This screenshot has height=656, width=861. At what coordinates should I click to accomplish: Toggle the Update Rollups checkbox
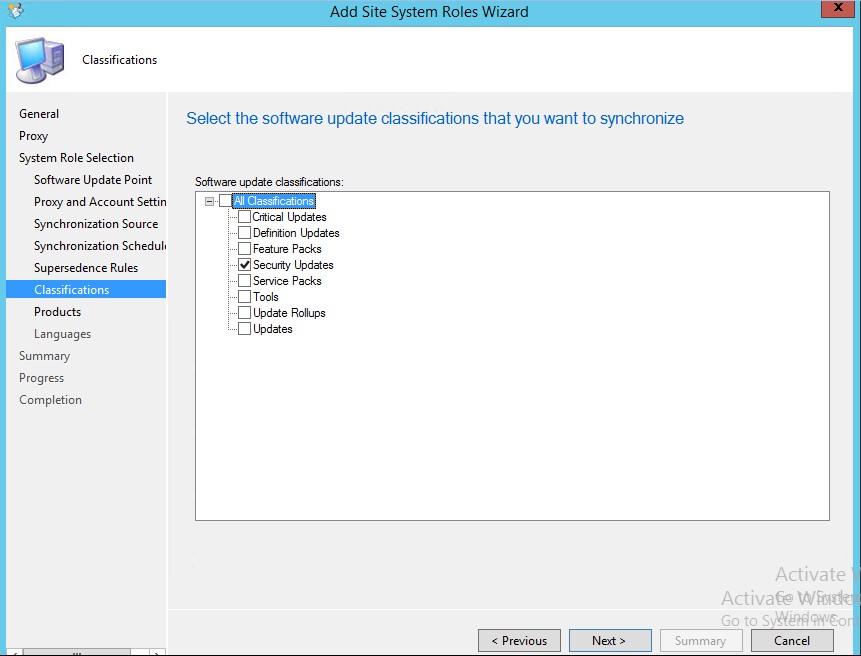coord(244,313)
